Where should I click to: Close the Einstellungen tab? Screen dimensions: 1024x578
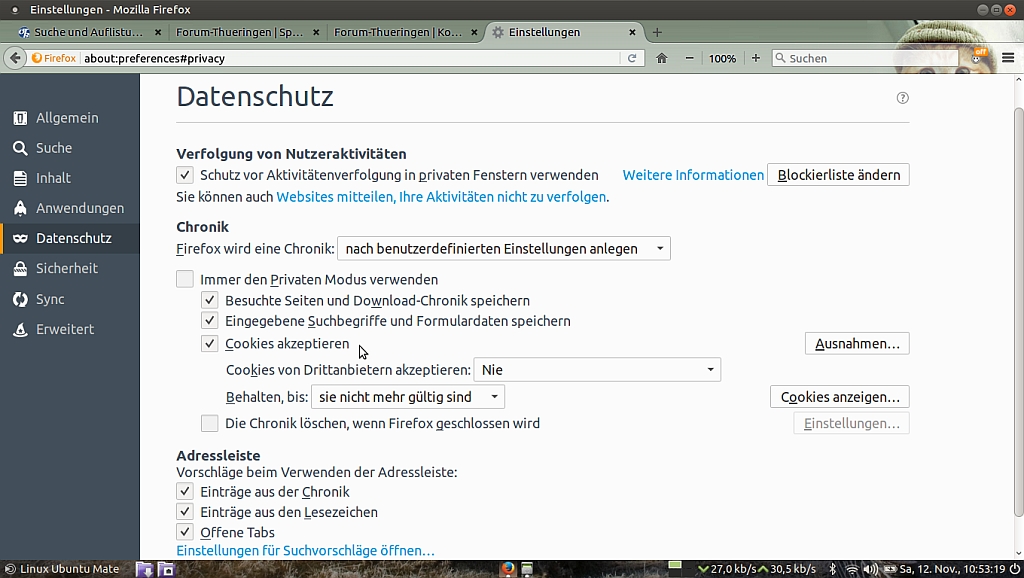[x=632, y=32]
